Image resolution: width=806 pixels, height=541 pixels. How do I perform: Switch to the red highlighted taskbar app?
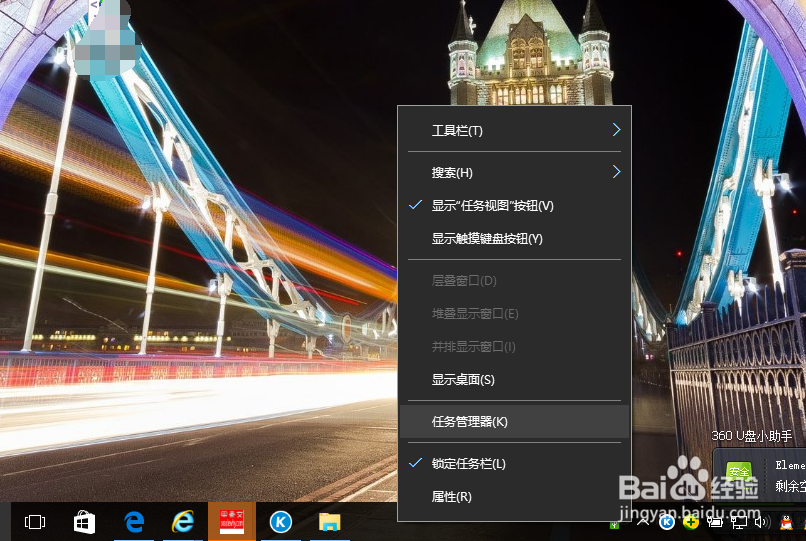[x=232, y=521]
